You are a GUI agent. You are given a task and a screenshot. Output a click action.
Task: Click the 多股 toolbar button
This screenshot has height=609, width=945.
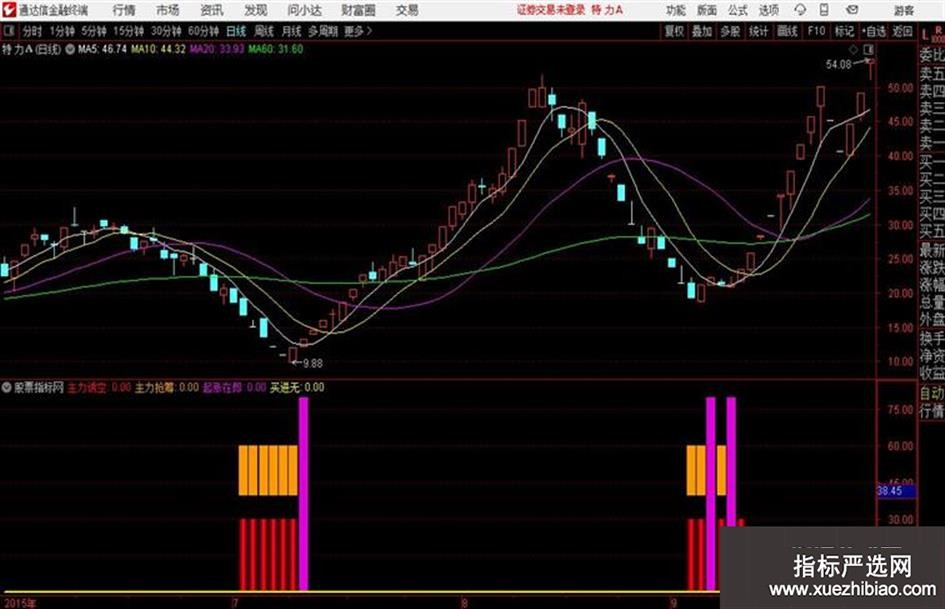point(730,31)
